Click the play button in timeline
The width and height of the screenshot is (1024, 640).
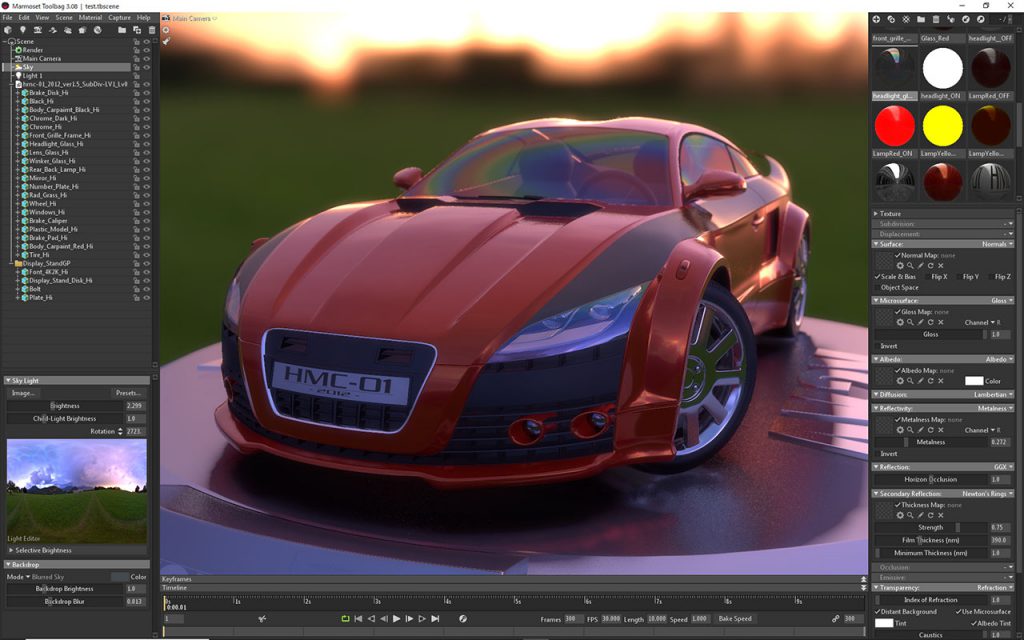(x=397, y=619)
